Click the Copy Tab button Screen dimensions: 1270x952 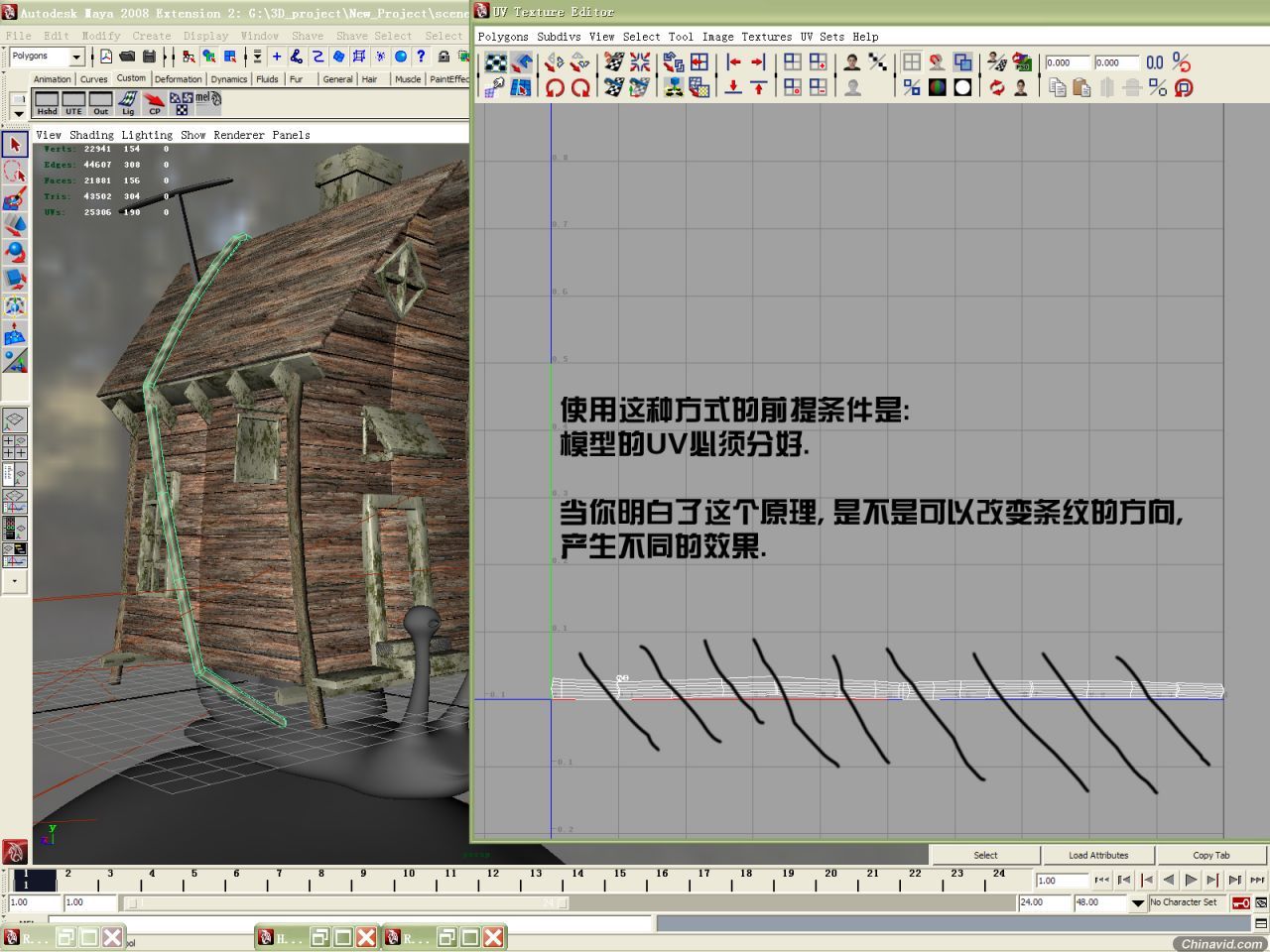coord(1210,855)
